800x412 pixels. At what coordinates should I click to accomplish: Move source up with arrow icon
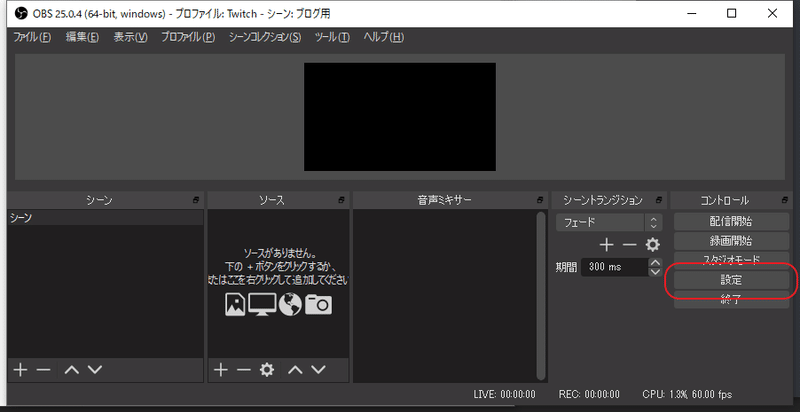295,370
